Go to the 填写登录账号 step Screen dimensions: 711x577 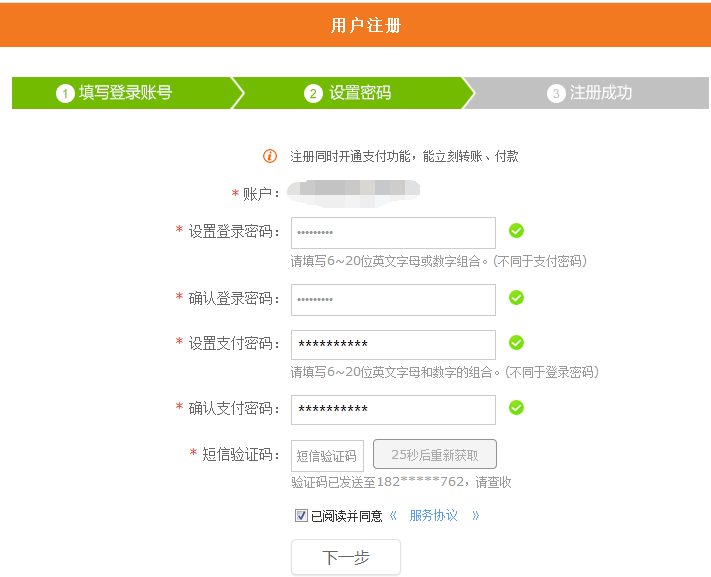pos(115,93)
